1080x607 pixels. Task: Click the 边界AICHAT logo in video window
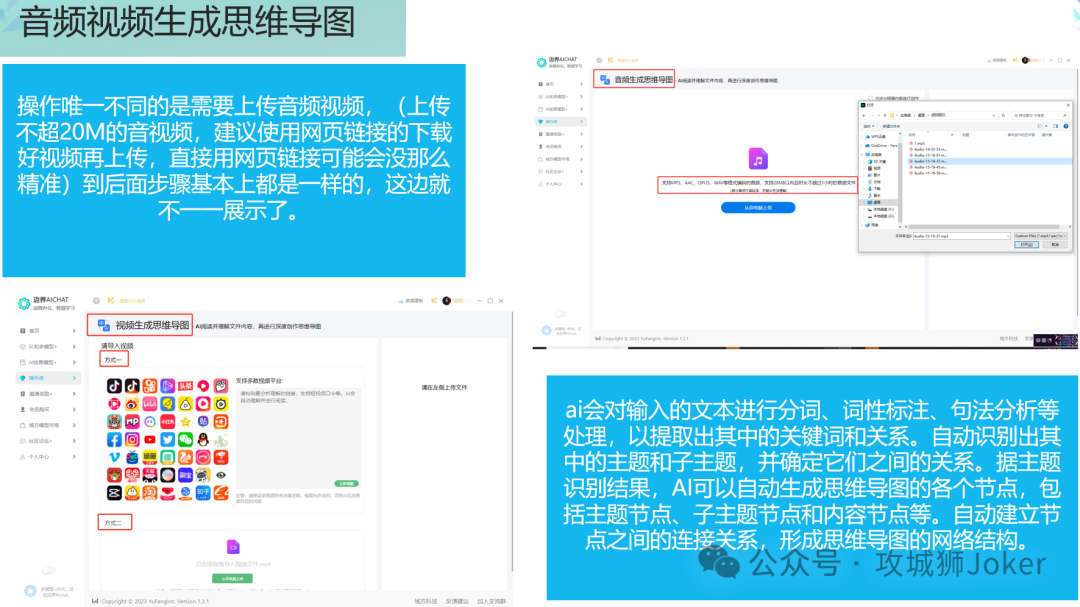point(24,303)
